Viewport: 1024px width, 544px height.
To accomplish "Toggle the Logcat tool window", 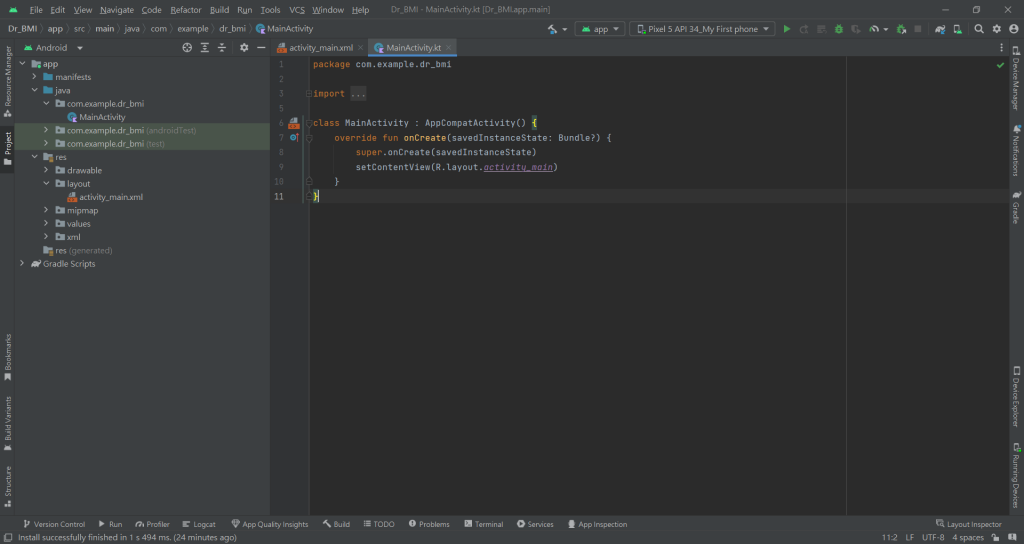I will coord(198,524).
